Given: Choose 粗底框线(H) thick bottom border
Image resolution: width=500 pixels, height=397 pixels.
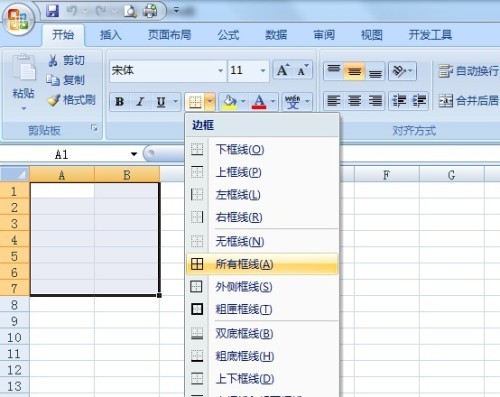Looking at the screenshot, I should 262,356.
